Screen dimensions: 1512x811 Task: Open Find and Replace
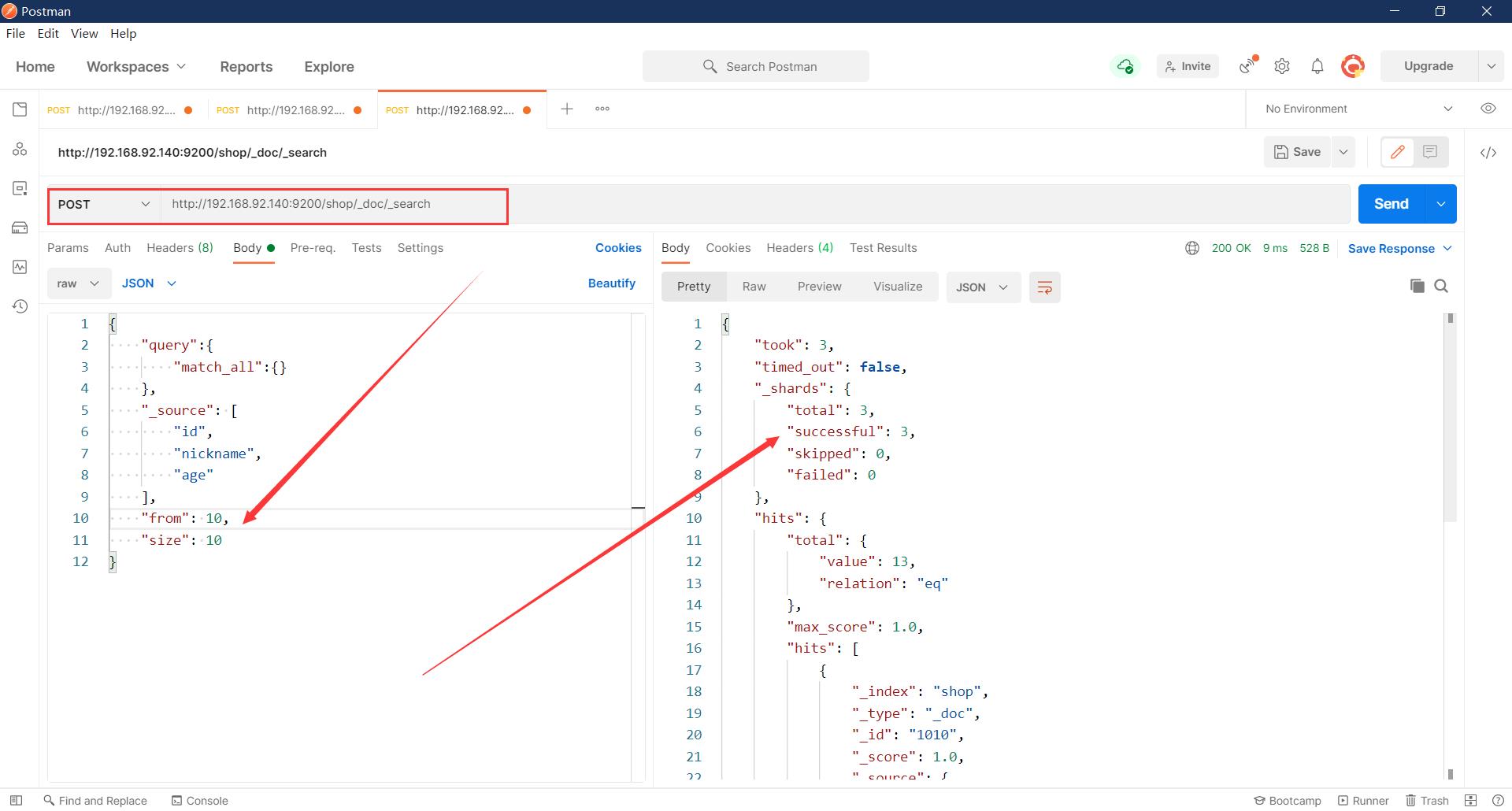coord(95,801)
